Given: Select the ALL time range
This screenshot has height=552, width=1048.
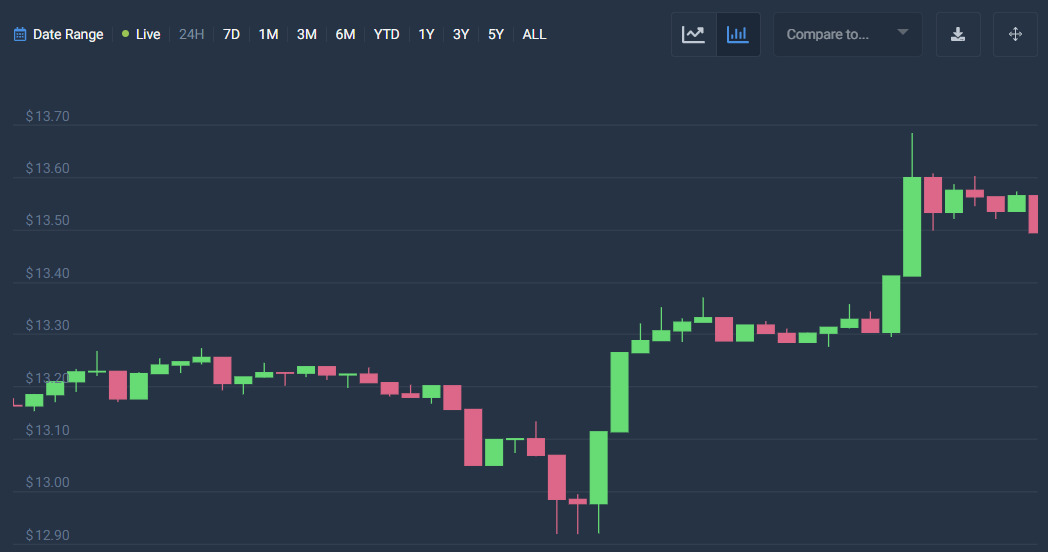Looking at the screenshot, I should [x=534, y=34].
